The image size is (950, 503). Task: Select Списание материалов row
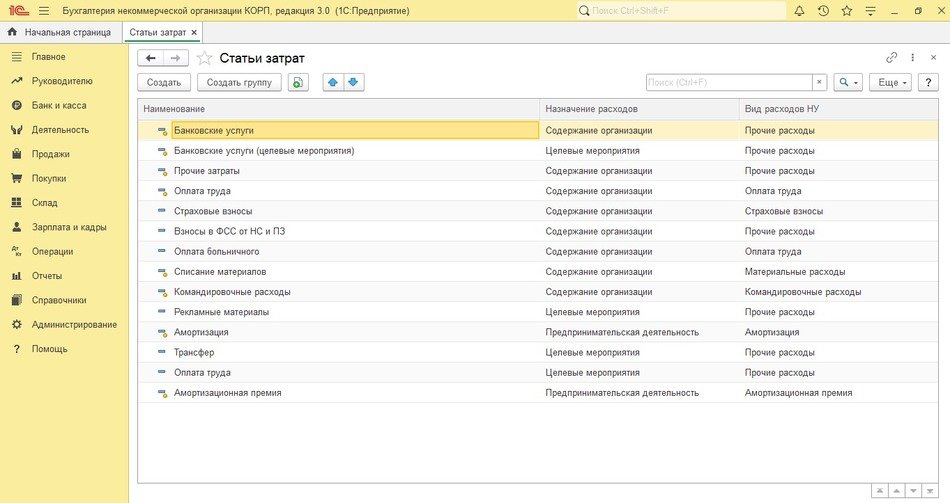538,271
